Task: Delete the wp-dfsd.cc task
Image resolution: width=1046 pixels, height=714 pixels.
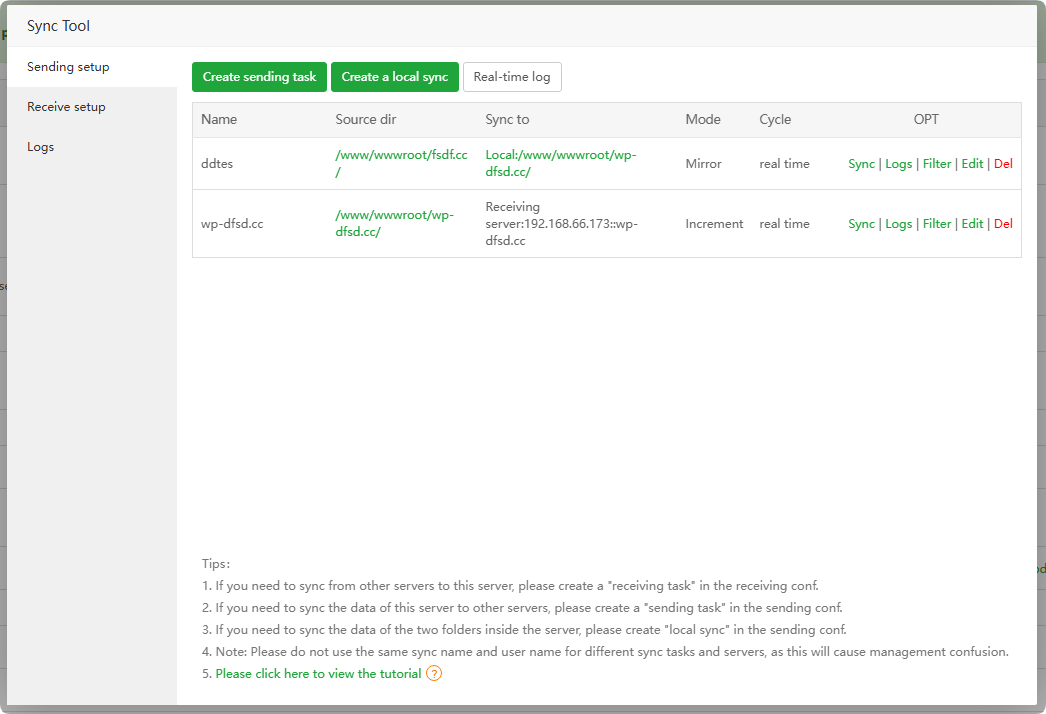Action: (x=1003, y=224)
